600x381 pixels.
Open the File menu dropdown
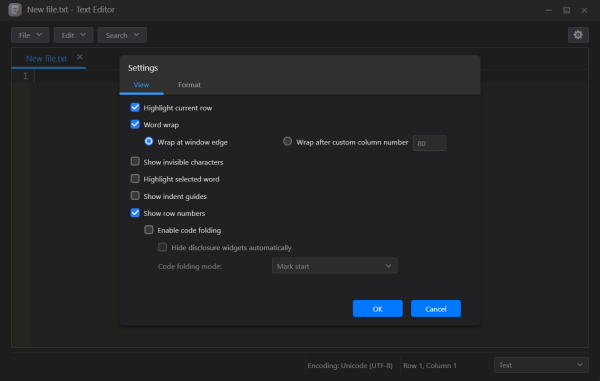[x=30, y=35]
